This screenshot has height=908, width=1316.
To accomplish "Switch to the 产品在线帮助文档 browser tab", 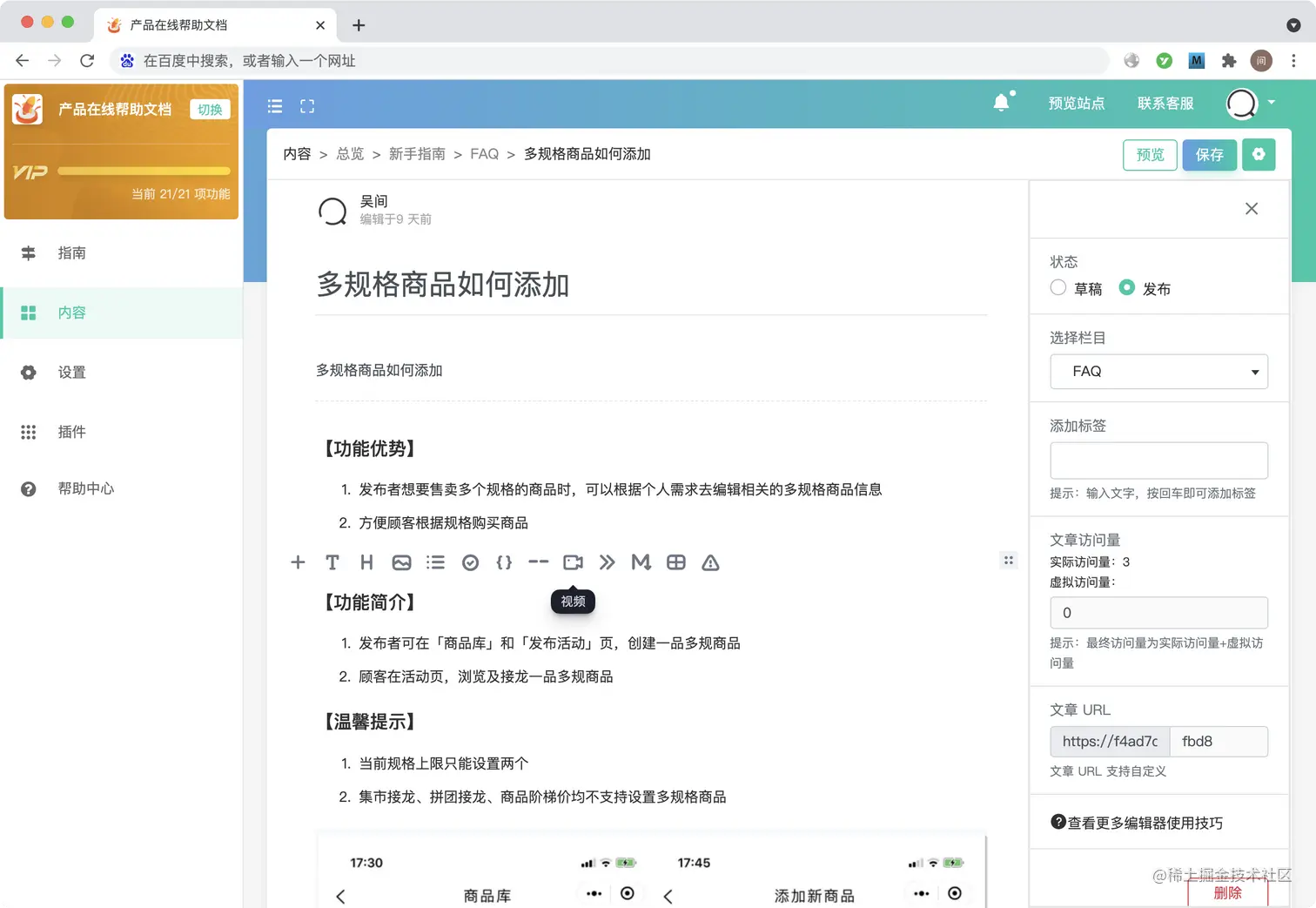I will click(215, 25).
